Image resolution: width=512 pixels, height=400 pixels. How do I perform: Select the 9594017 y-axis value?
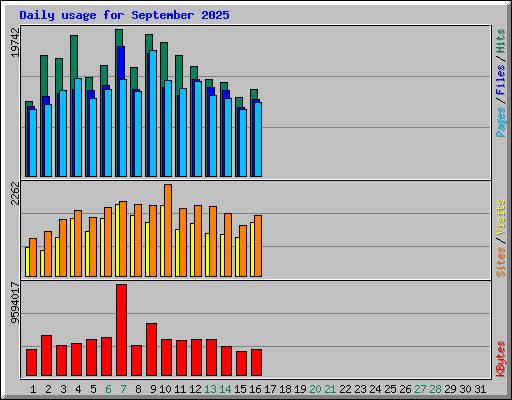[x=15, y=303]
